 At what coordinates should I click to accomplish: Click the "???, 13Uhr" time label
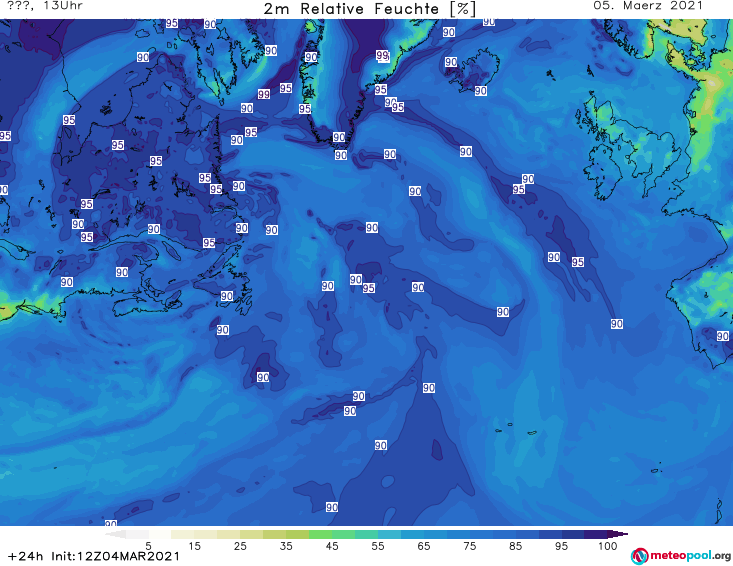[x=45, y=5]
